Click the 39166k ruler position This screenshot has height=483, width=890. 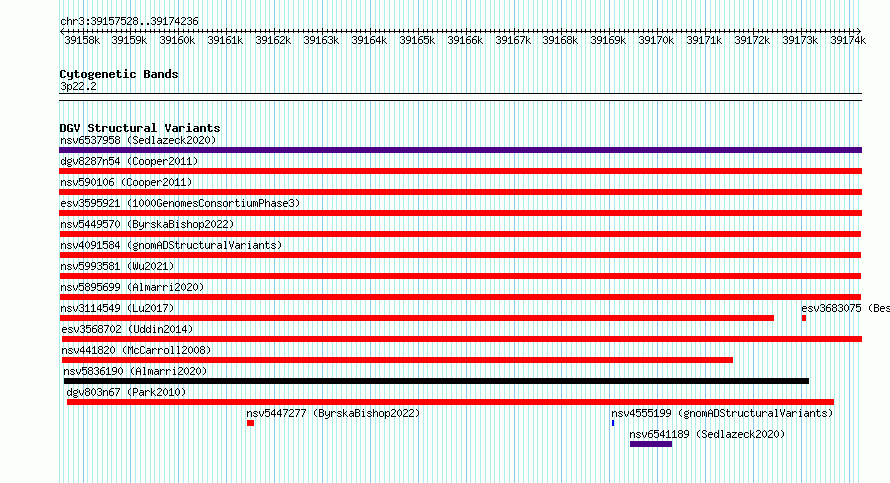point(465,40)
